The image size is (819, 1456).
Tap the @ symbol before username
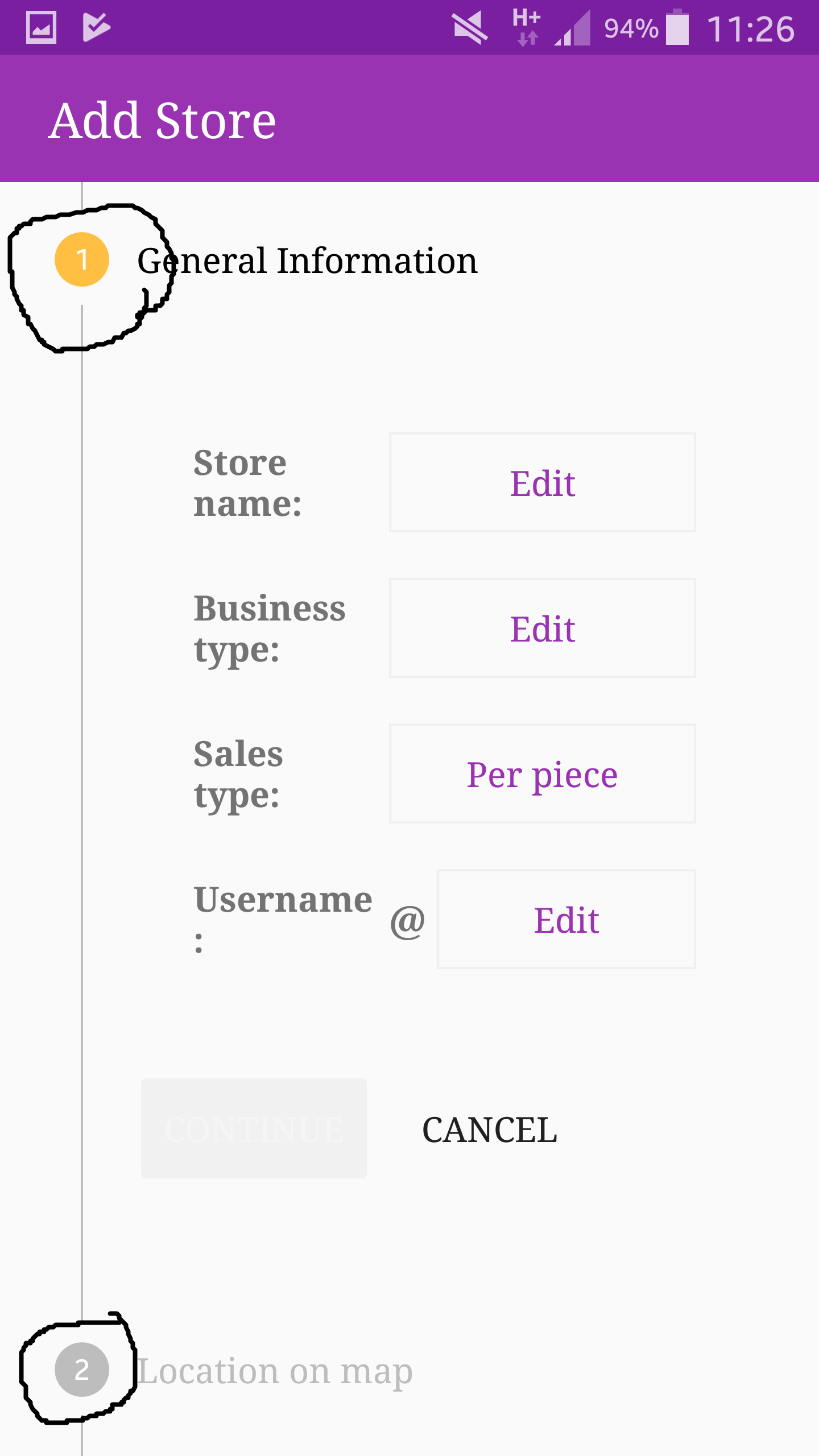(x=407, y=921)
